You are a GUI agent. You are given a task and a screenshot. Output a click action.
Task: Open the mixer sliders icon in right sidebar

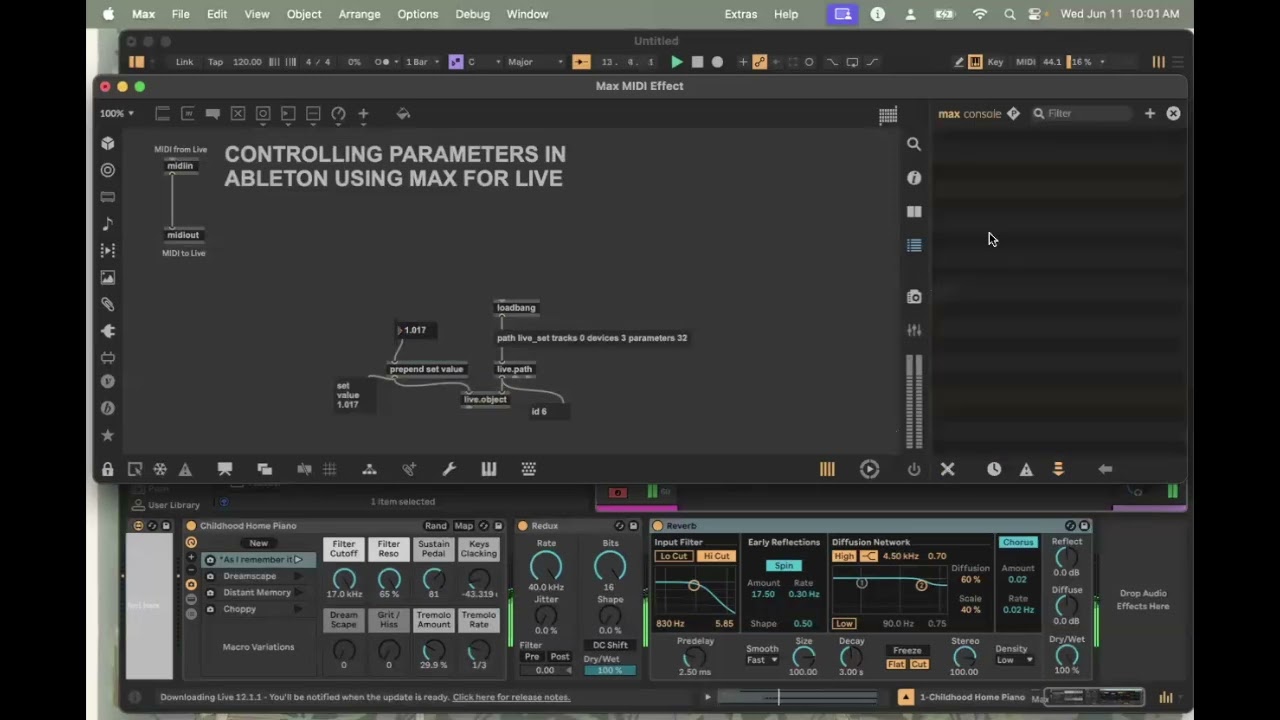point(914,330)
